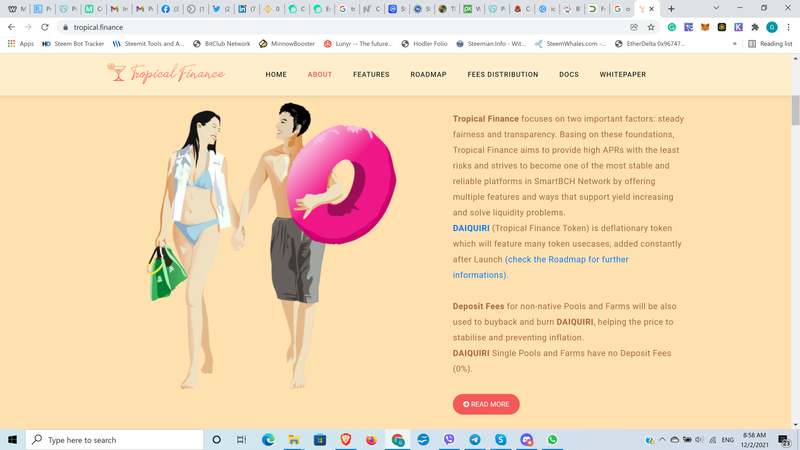Click the READ MORE button
The width and height of the screenshot is (800, 450).
tap(486, 404)
